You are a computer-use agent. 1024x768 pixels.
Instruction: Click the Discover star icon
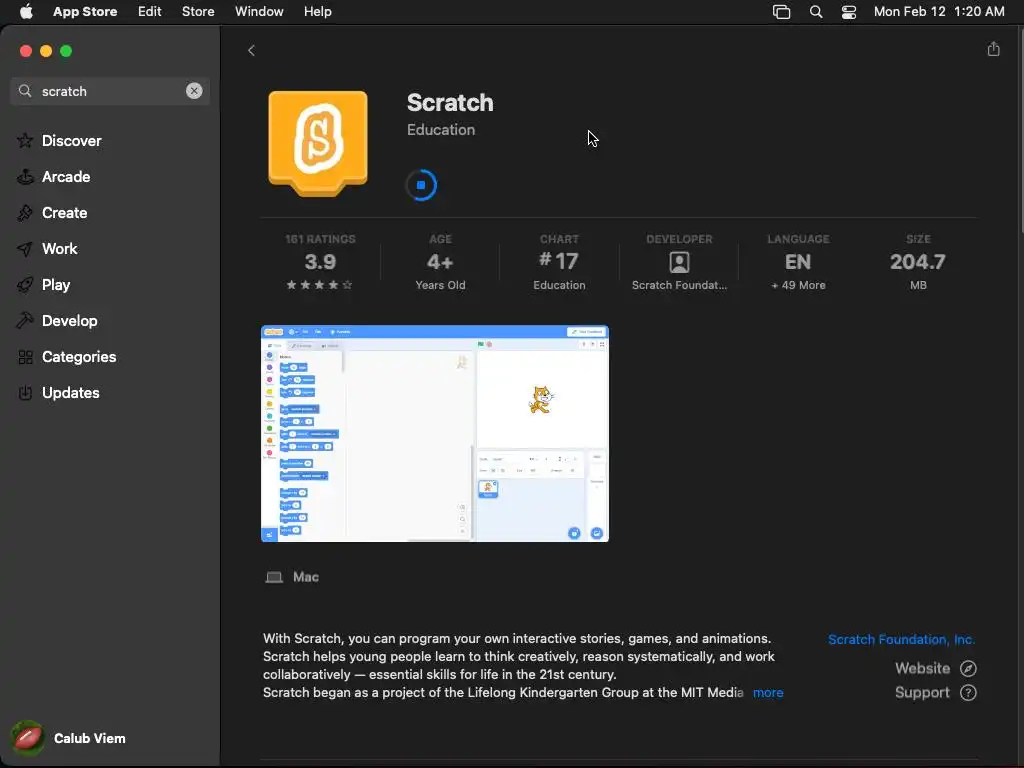click(x=25, y=140)
